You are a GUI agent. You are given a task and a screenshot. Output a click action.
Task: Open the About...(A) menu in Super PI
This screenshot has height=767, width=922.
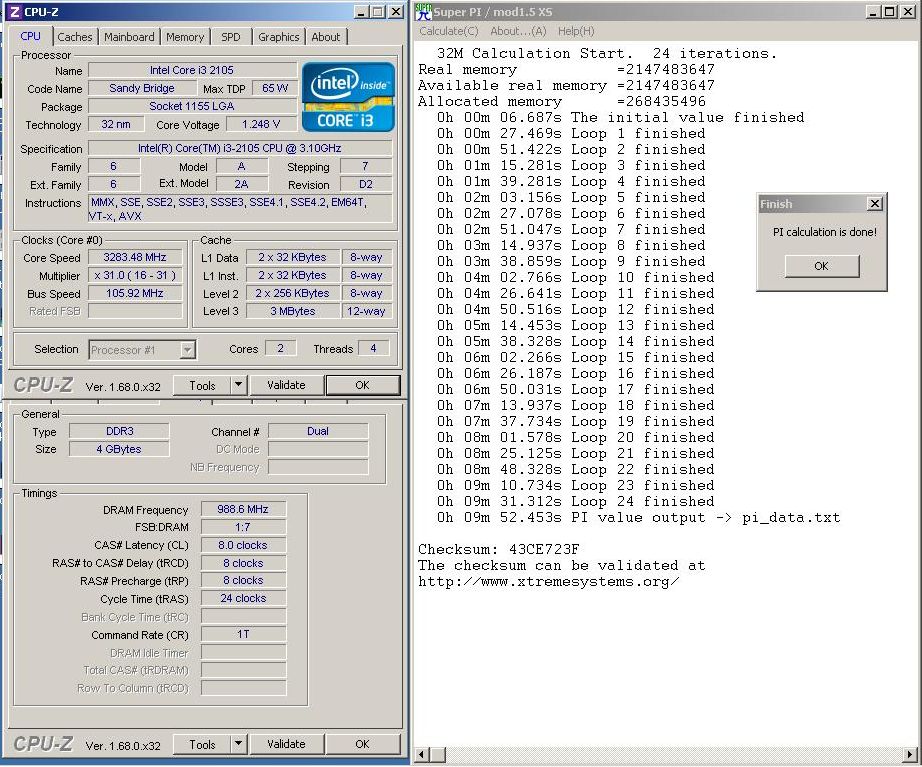point(518,31)
